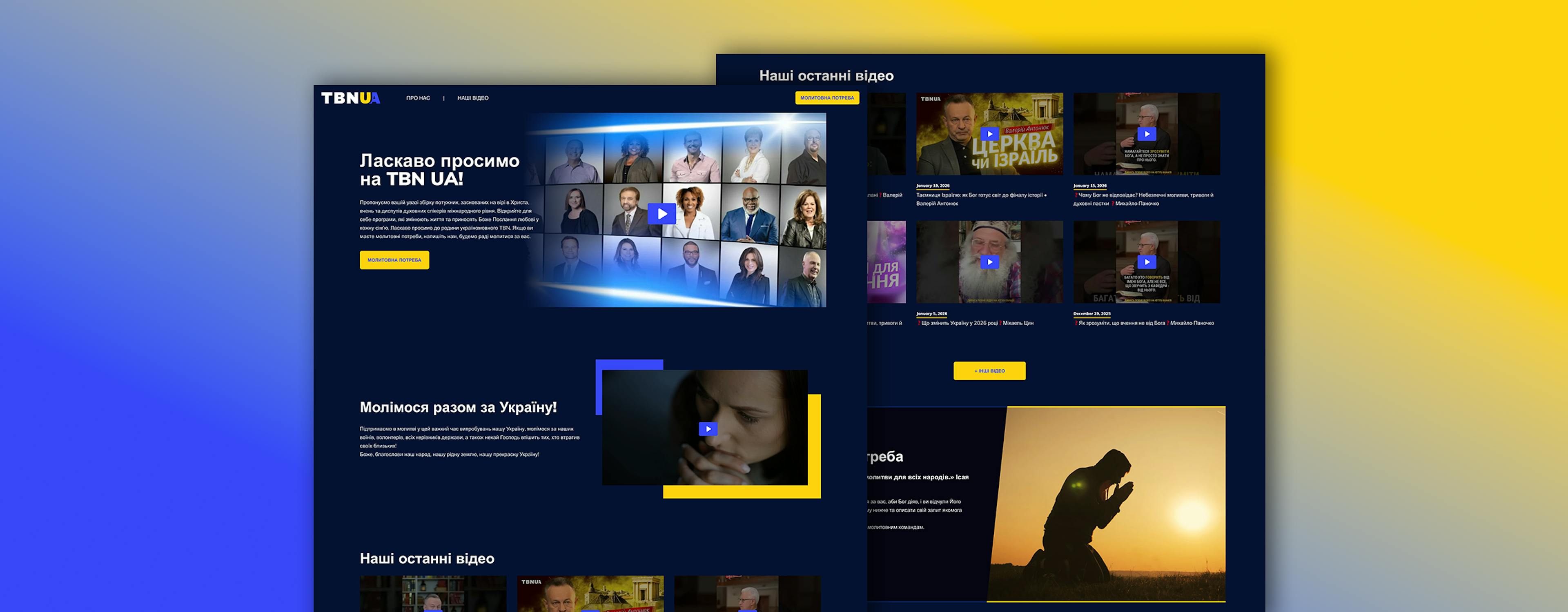1568x612 pixels.
Task: Click the Наші останні відео heading
Action: 826,76
